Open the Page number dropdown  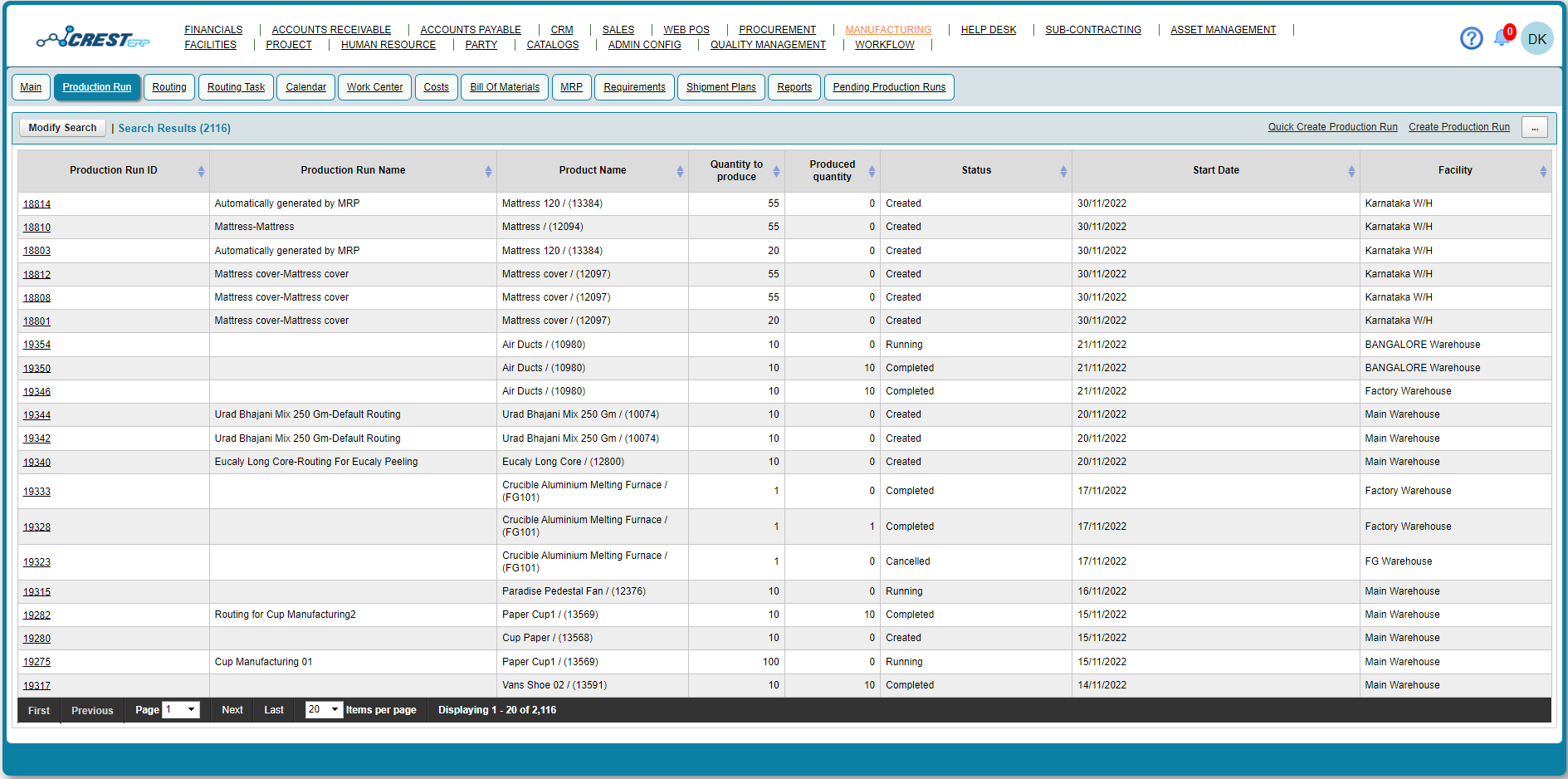(181, 710)
